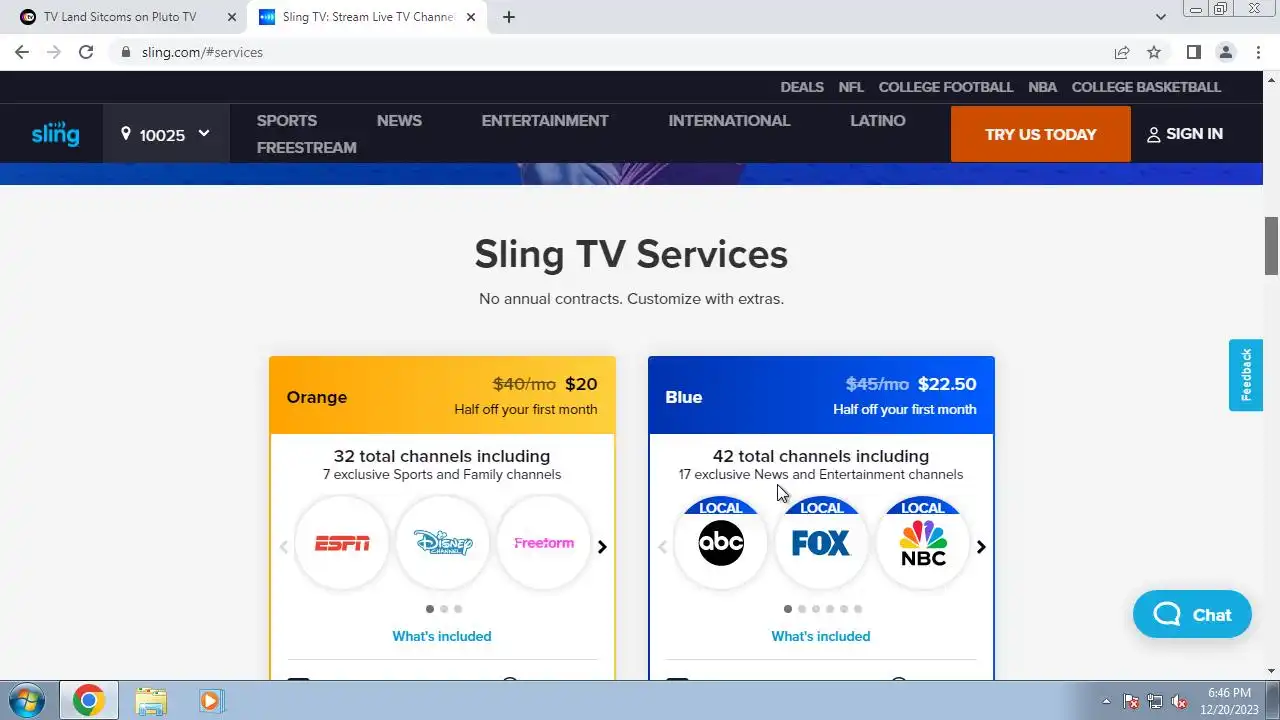Toggle Chrome side panel

[x=1194, y=52]
